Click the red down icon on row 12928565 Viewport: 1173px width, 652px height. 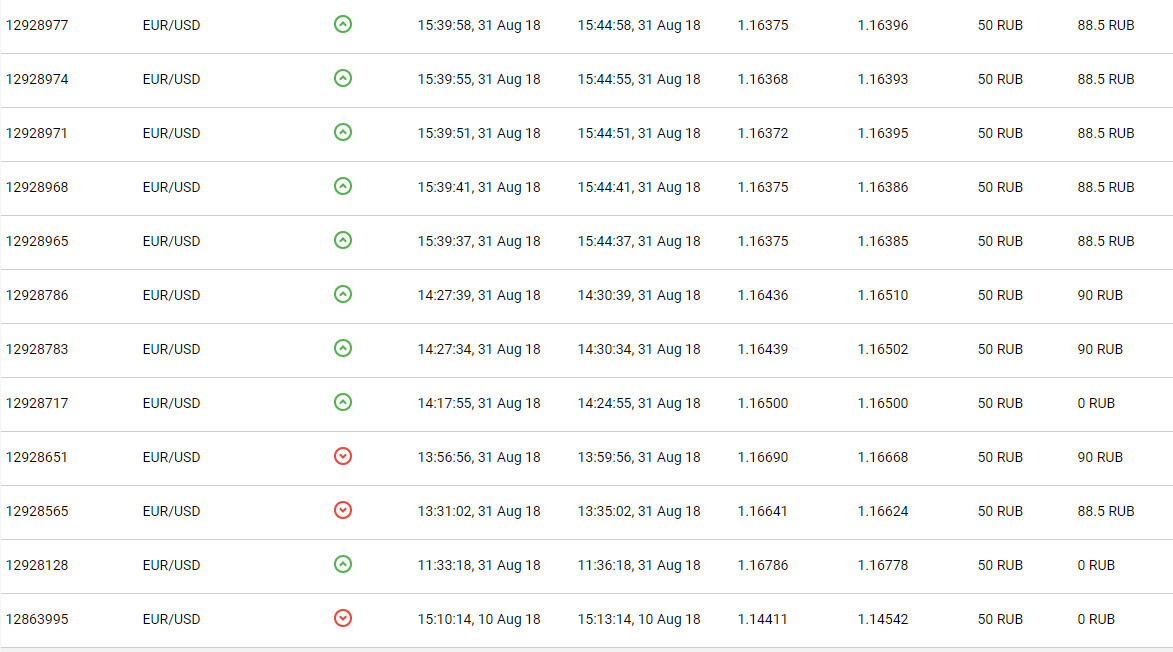343,511
